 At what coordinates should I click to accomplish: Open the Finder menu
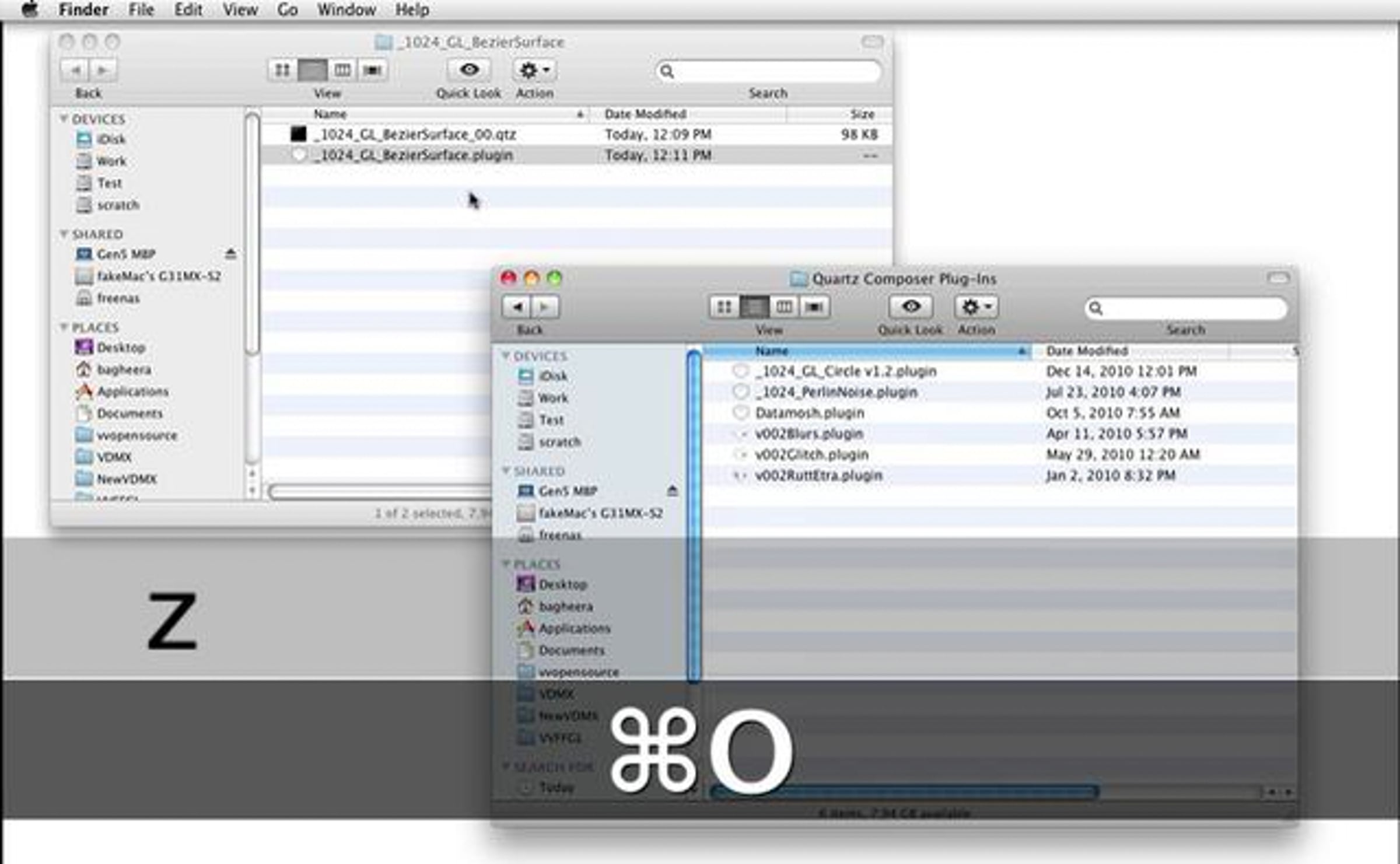coord(83,10)
